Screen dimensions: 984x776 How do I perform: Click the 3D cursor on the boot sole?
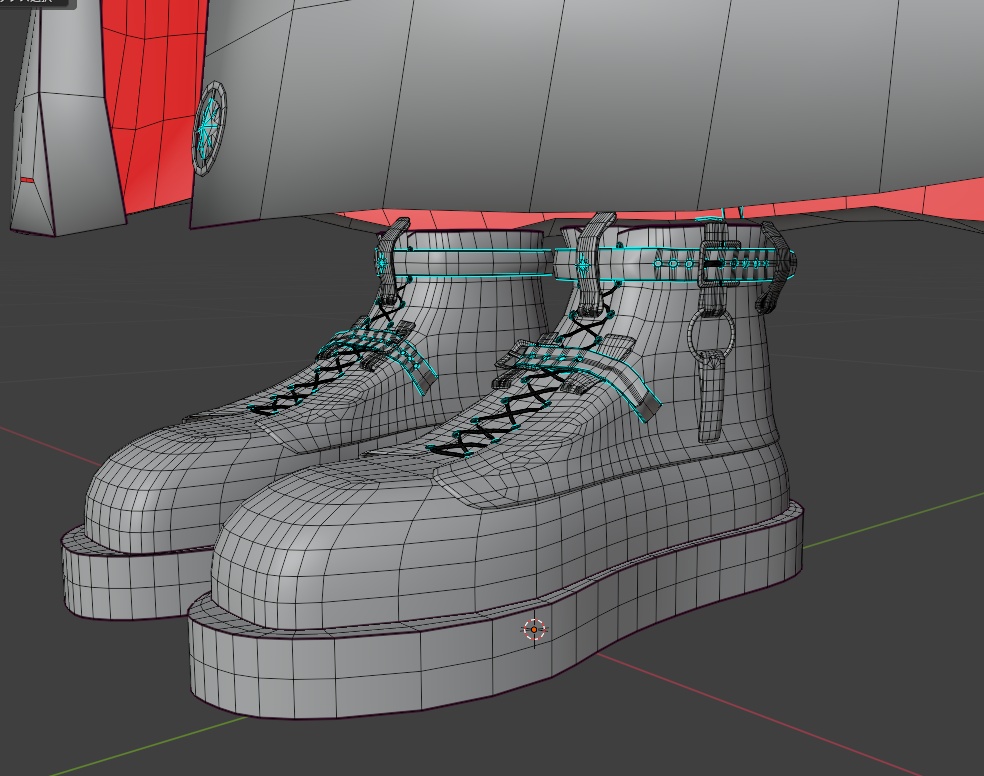[x=534, y=629]
